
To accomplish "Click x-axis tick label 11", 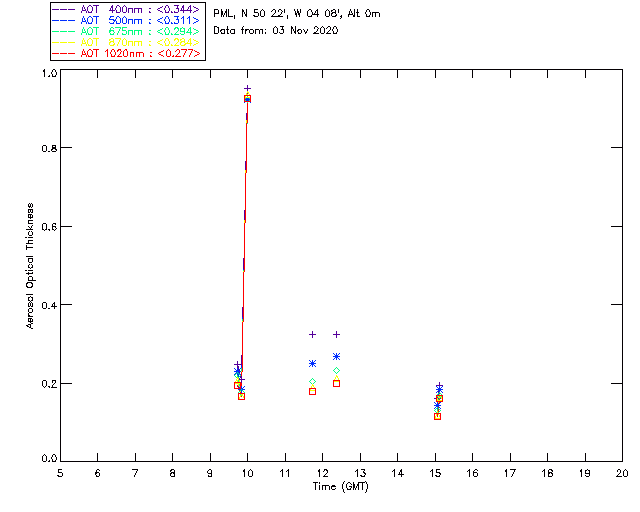I will tap(285, 473).
